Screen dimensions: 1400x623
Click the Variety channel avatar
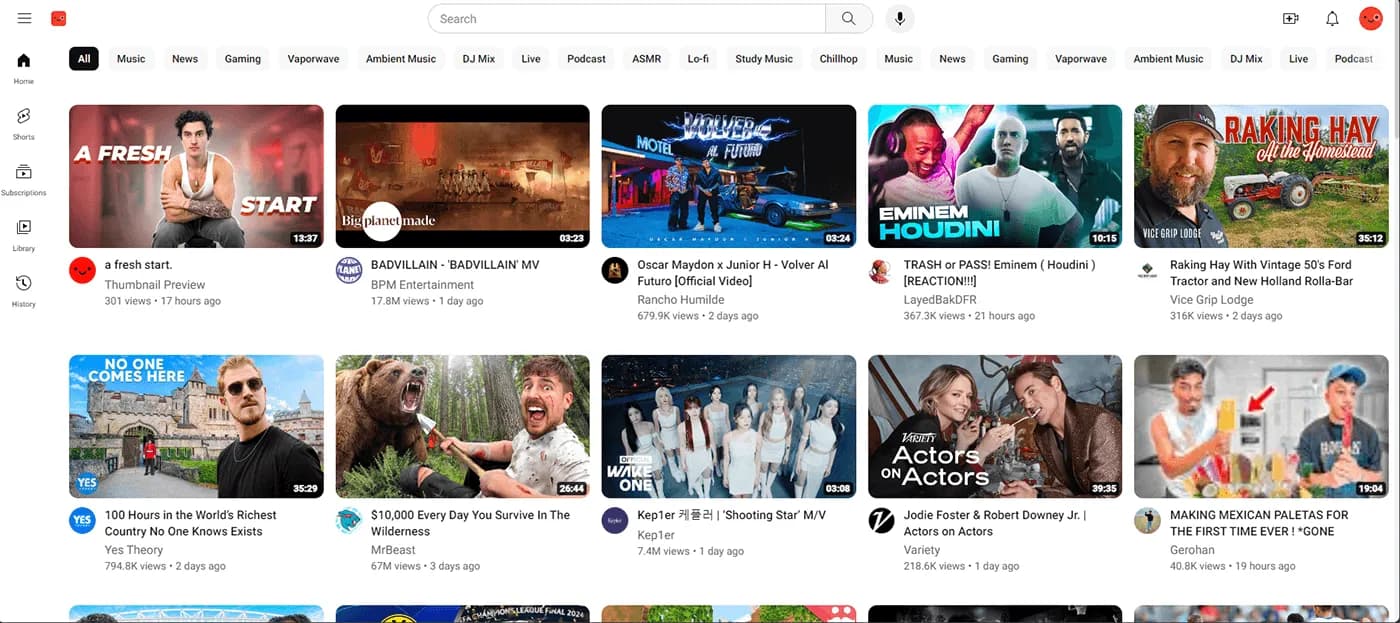pos(881,520)
